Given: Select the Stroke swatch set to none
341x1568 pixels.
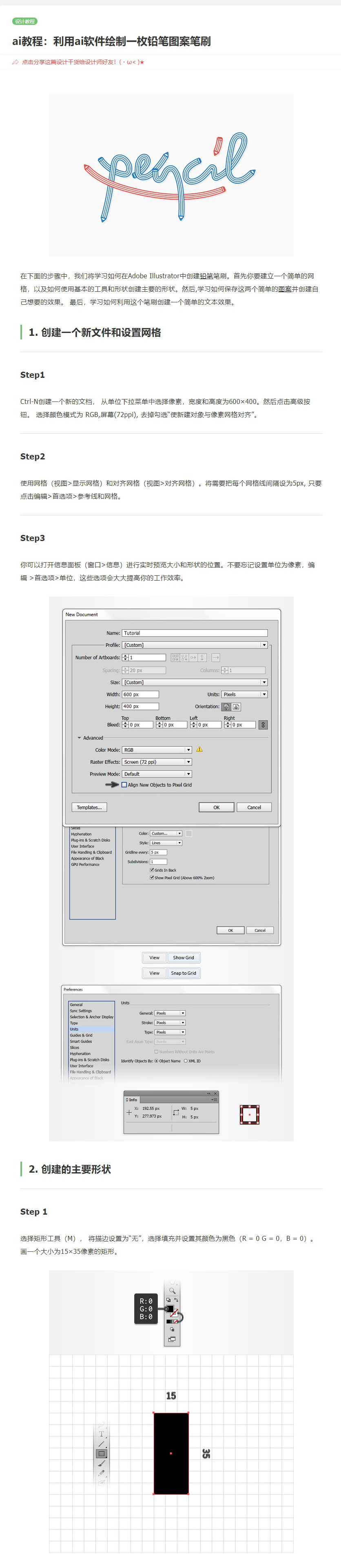Looking at the screenshot, I should pyautogui.click(x=174, y=1314).
